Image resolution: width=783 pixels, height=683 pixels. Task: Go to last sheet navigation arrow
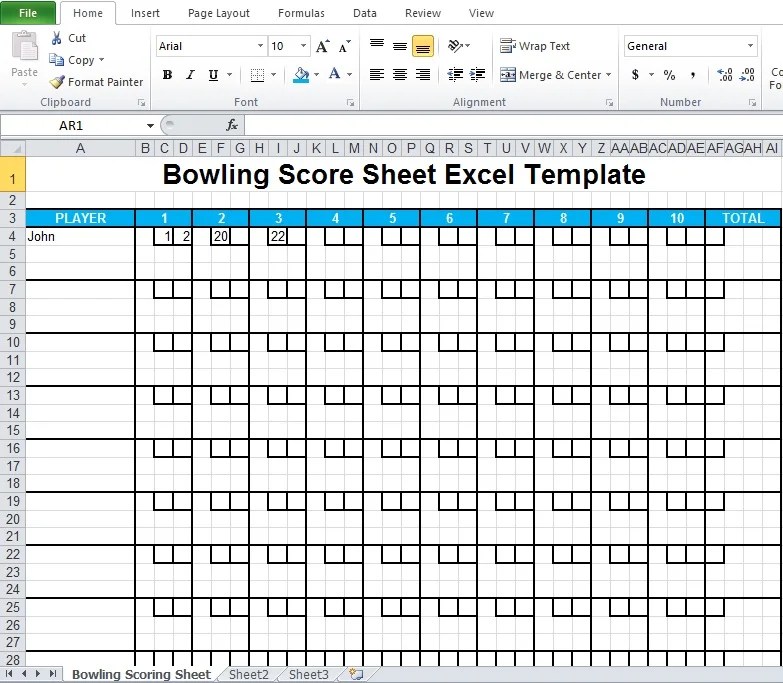click(x=53, y=674)
